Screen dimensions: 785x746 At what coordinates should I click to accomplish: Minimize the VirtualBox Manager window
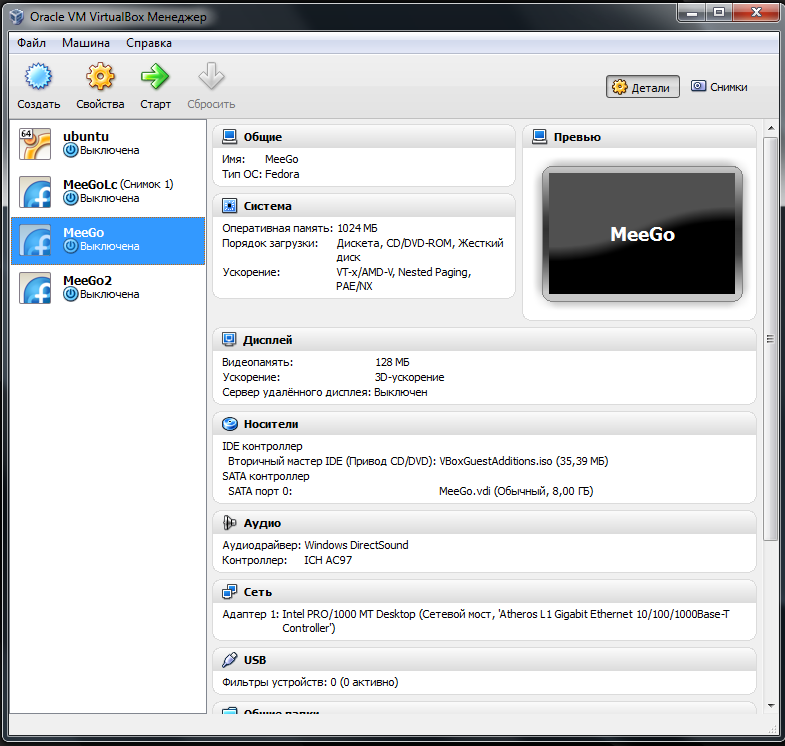[691, 12]
